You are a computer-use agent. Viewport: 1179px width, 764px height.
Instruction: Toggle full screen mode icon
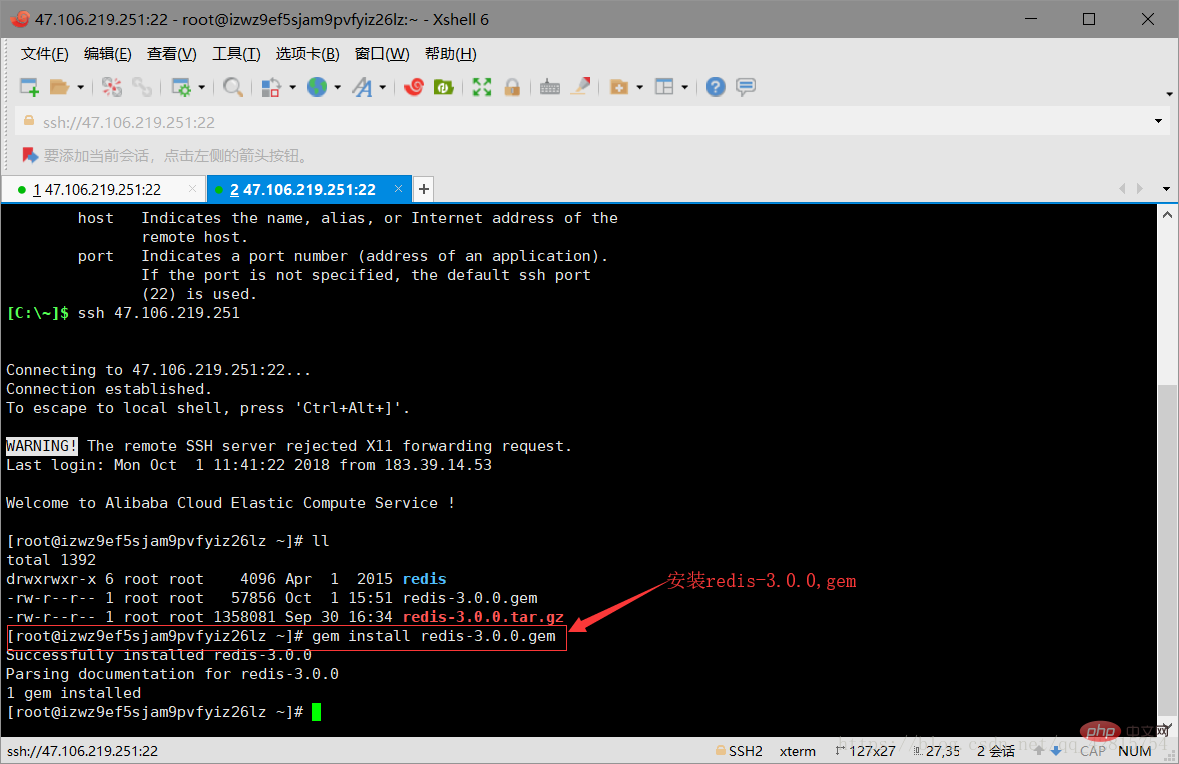click(482, 87)
